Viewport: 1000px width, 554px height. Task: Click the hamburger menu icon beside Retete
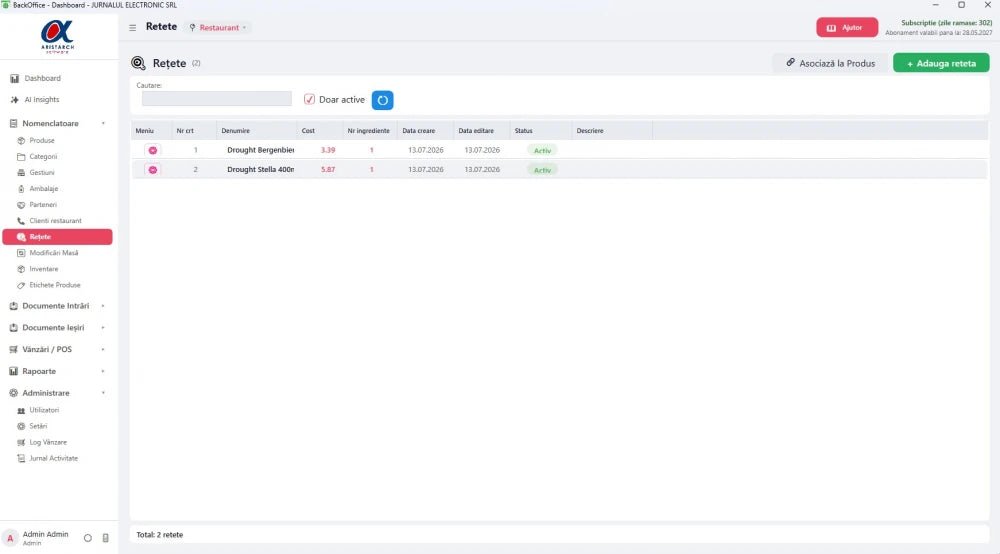[x=133, y=27]
